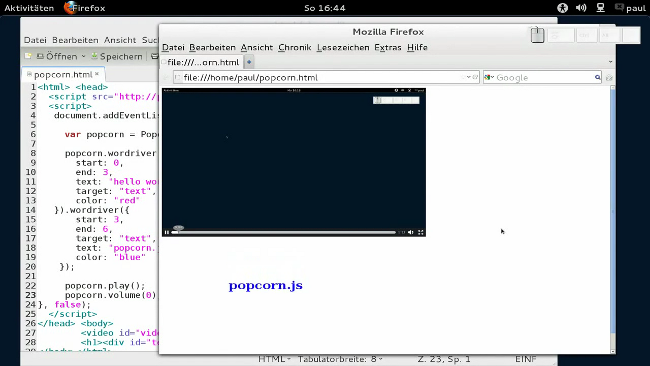The width and height of the screenshot is (650, 366).
Task: Select the popcorn.html tab in gedit
Action: (x=63, y=75)
